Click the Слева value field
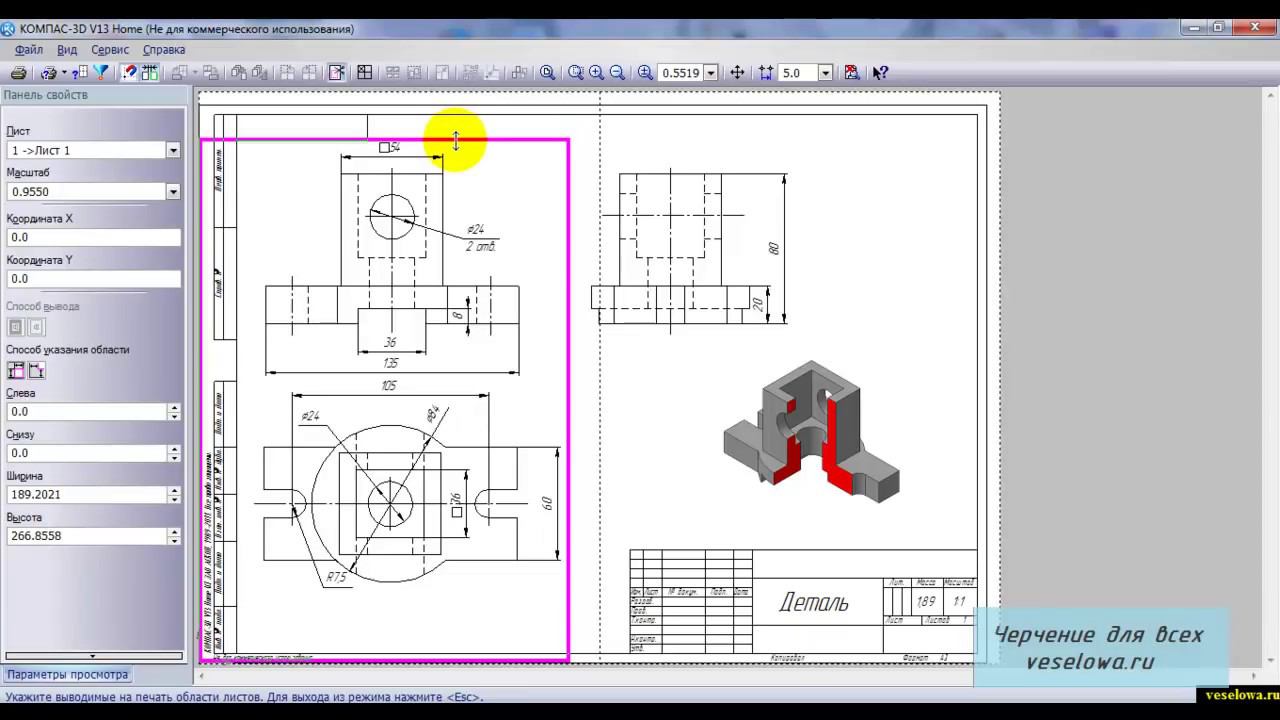 click(x=87, y=412)
